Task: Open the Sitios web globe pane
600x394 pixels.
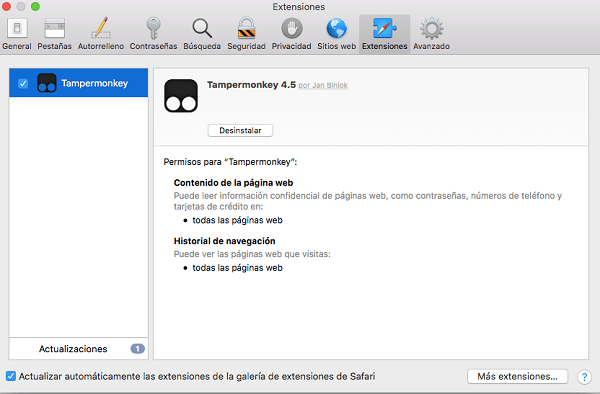Action: pos(336,34)
